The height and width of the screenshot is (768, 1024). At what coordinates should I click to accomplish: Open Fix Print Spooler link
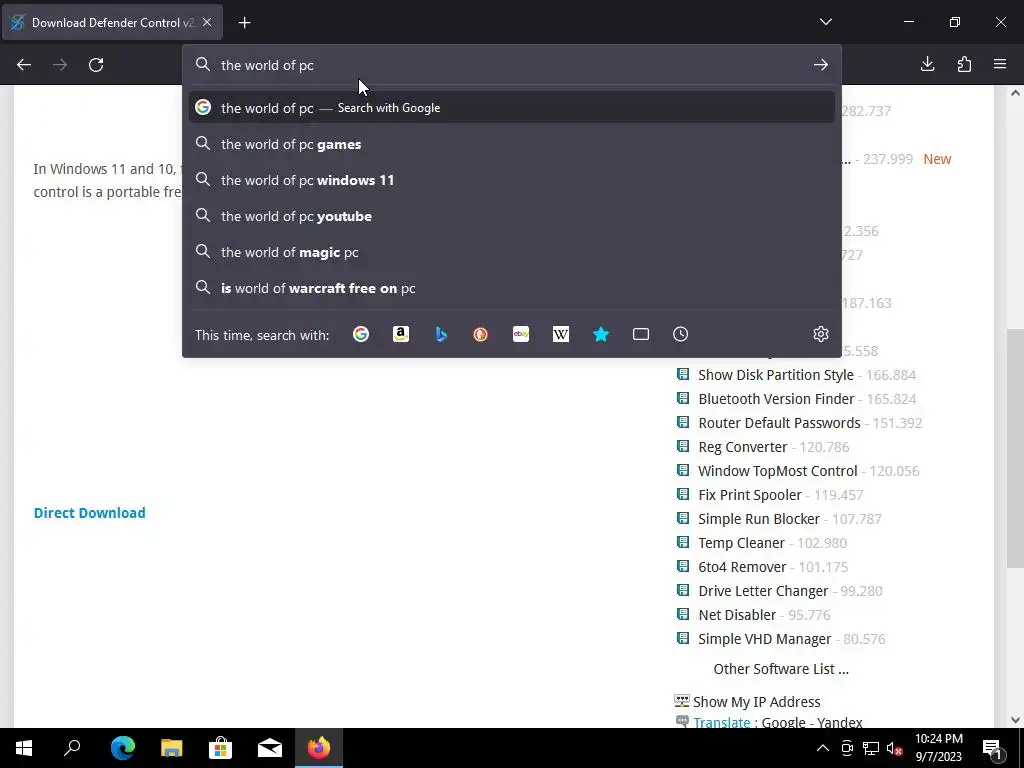point(750,495)
